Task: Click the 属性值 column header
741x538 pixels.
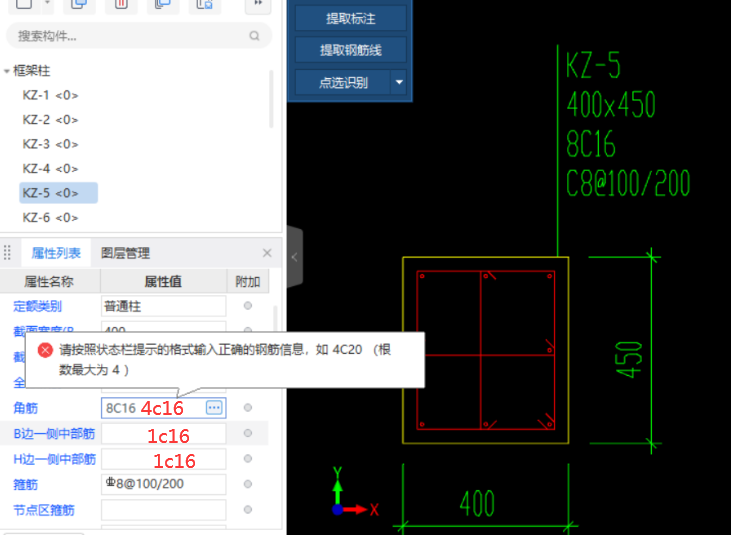Action: point(163,282)
